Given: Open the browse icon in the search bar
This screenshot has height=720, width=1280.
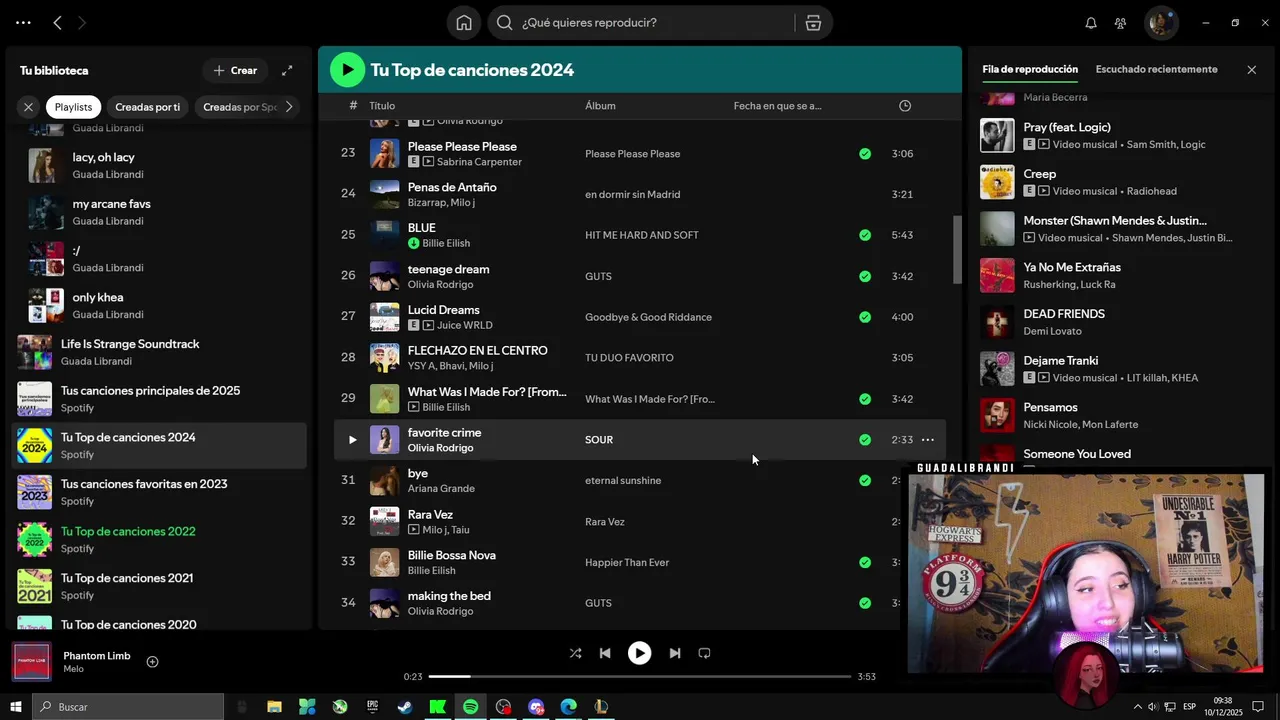Looking at the screenshot, I should pos(813,23).
